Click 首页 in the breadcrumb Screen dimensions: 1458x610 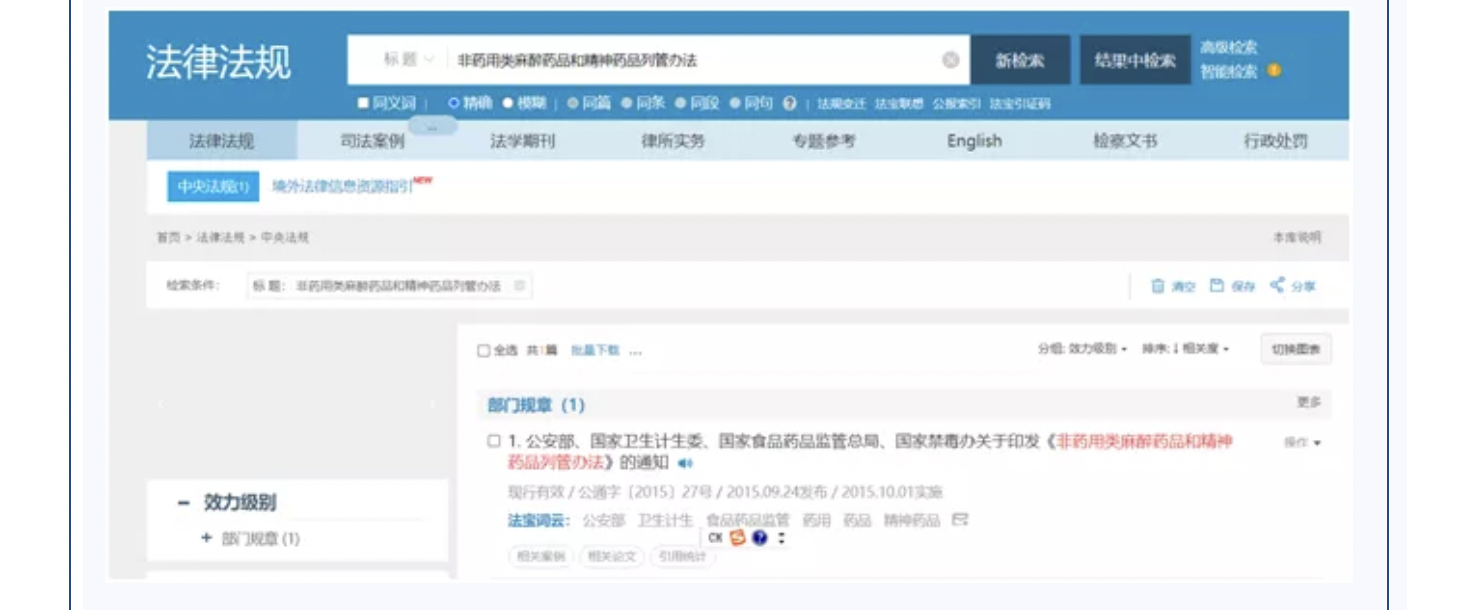point(168,237)
